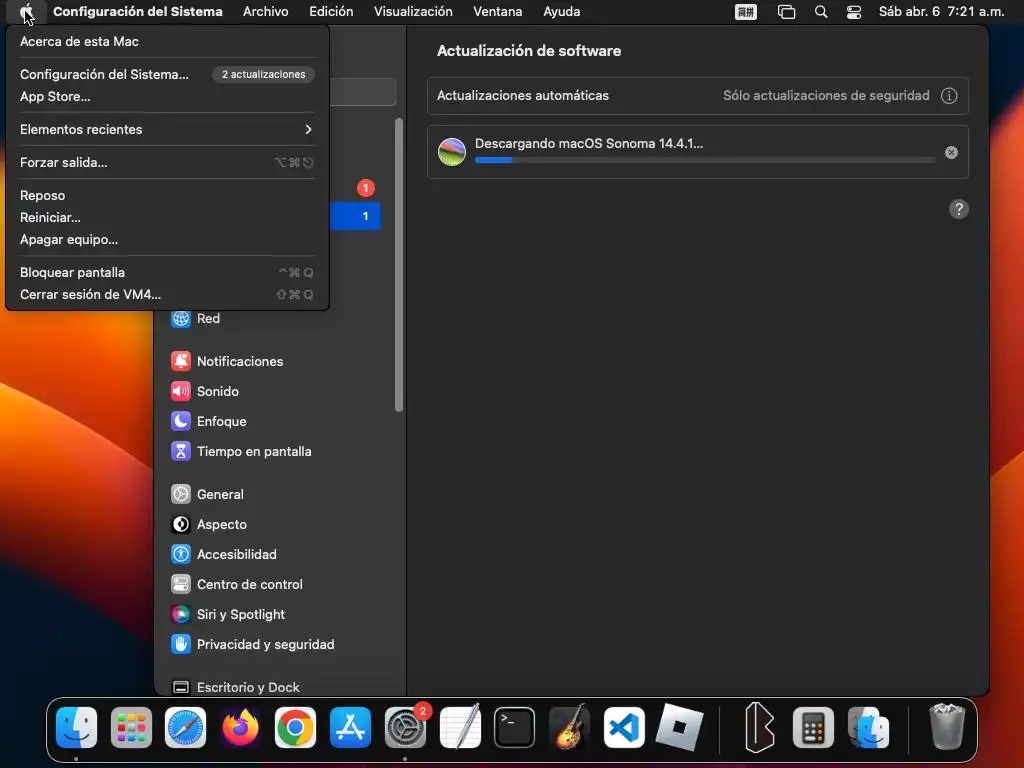Screen dimensions: 1024x768
Task: Launch Calculator from the Dock
Action: [813, 728]
